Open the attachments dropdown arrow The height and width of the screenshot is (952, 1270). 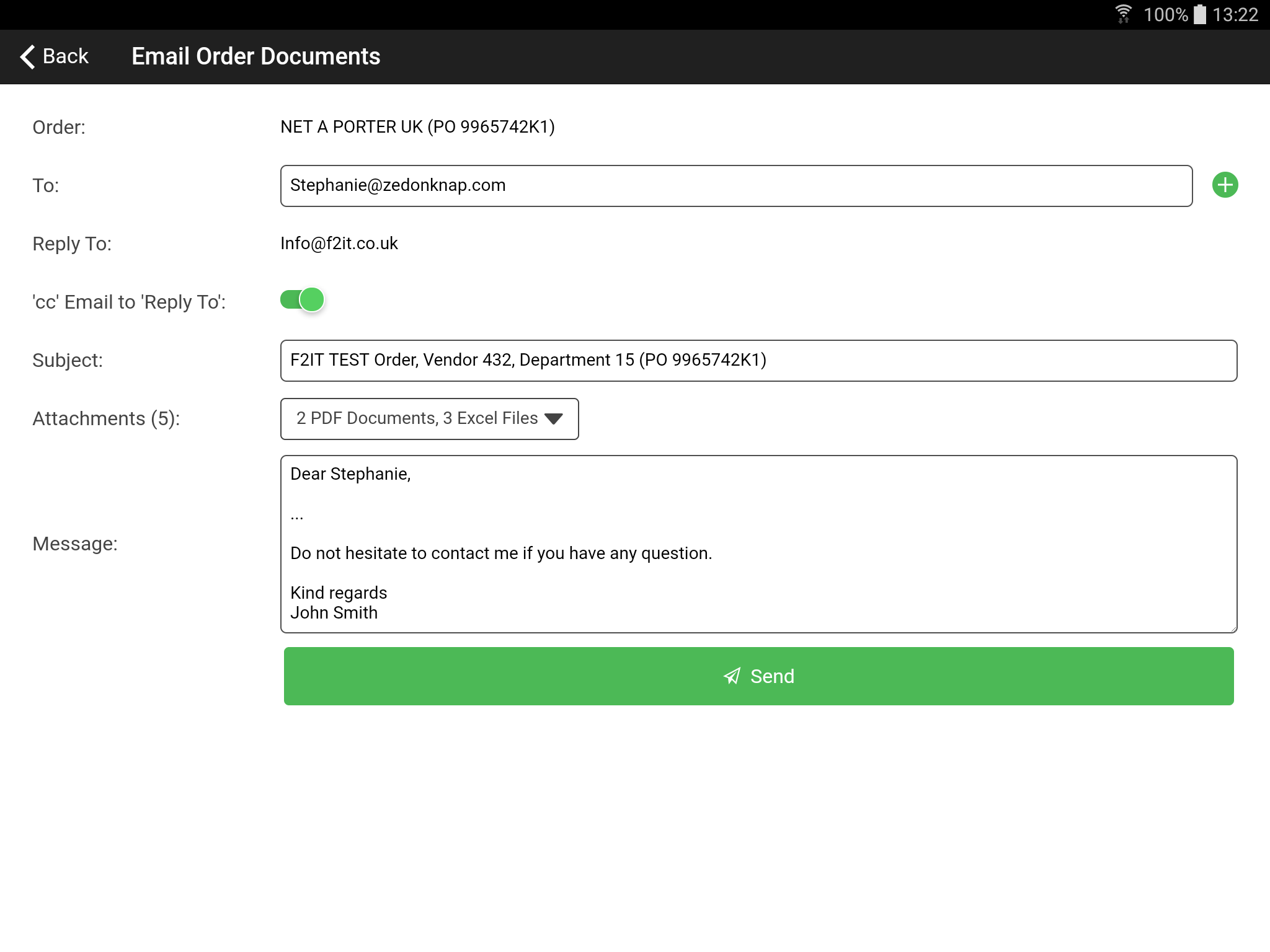pyautogui.click(x=553, y=419)
